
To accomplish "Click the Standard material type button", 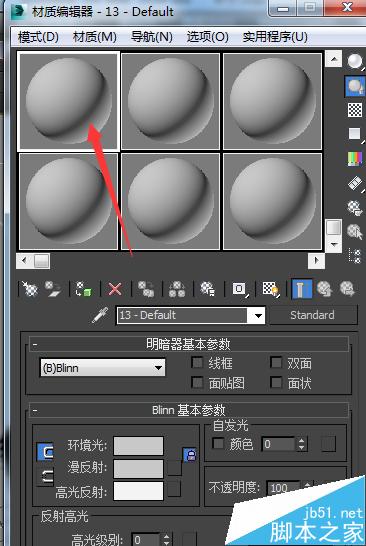I will click(313, 315).
